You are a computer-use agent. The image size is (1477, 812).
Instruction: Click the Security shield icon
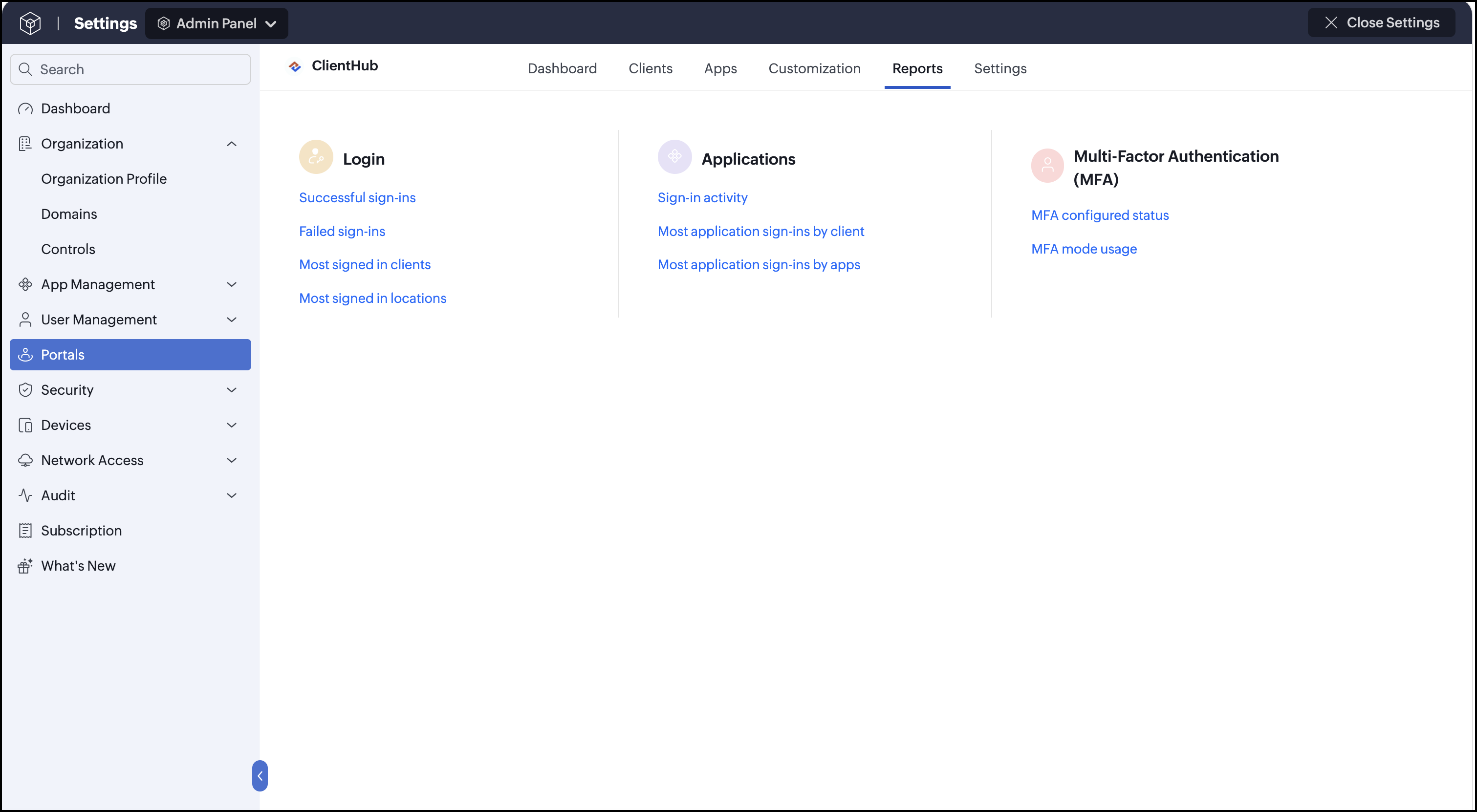pos(25,390)
